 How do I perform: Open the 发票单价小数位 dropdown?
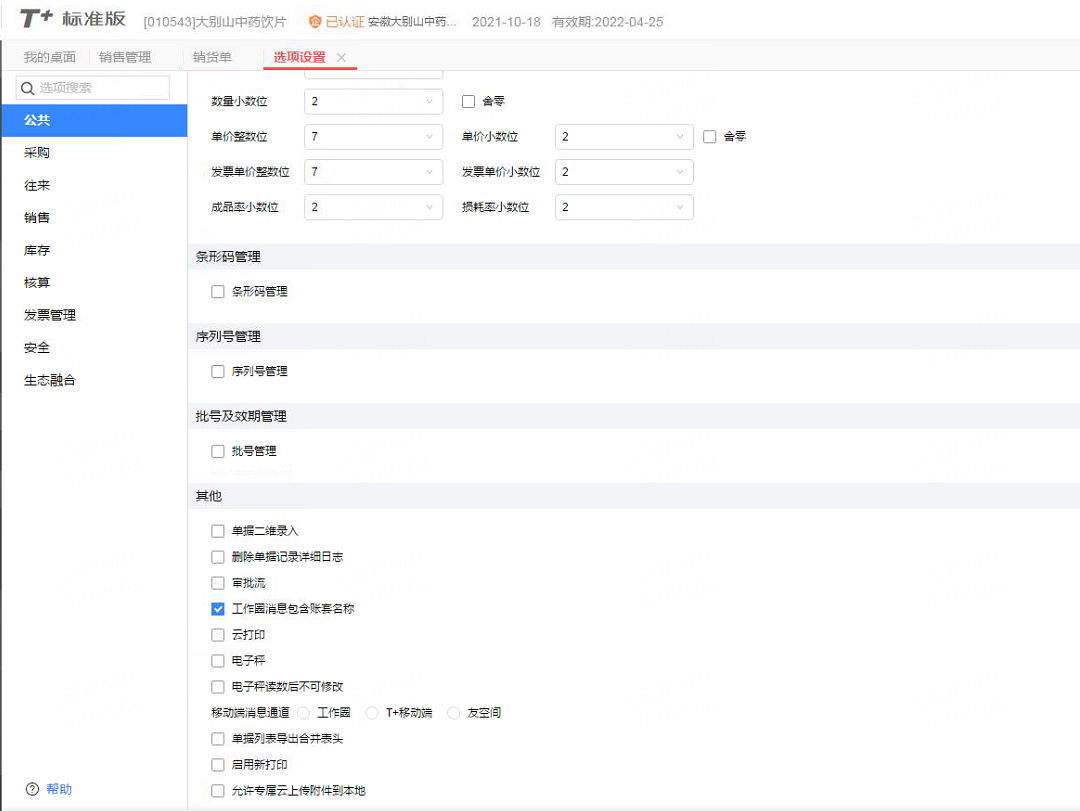point(624,172)
